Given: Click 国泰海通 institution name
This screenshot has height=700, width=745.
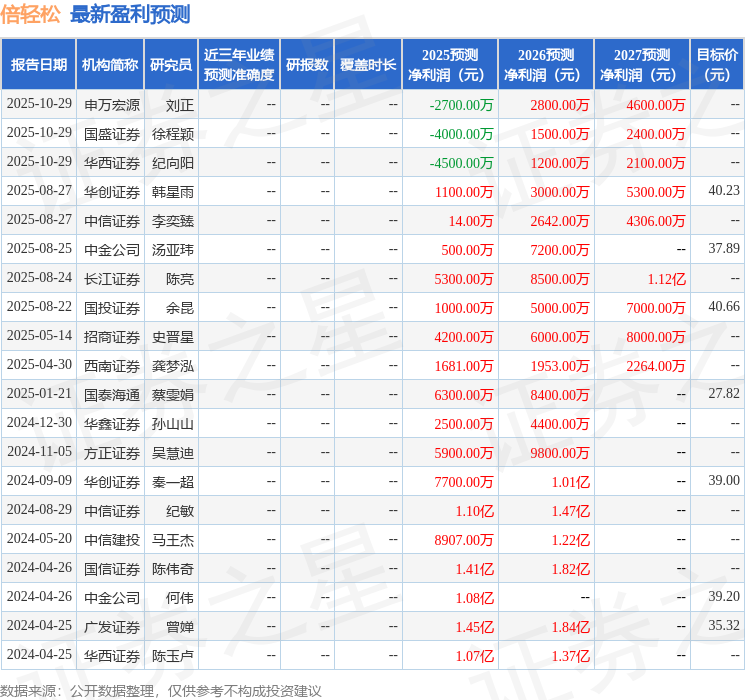Looking at the screenshot, I should point(111,395).
